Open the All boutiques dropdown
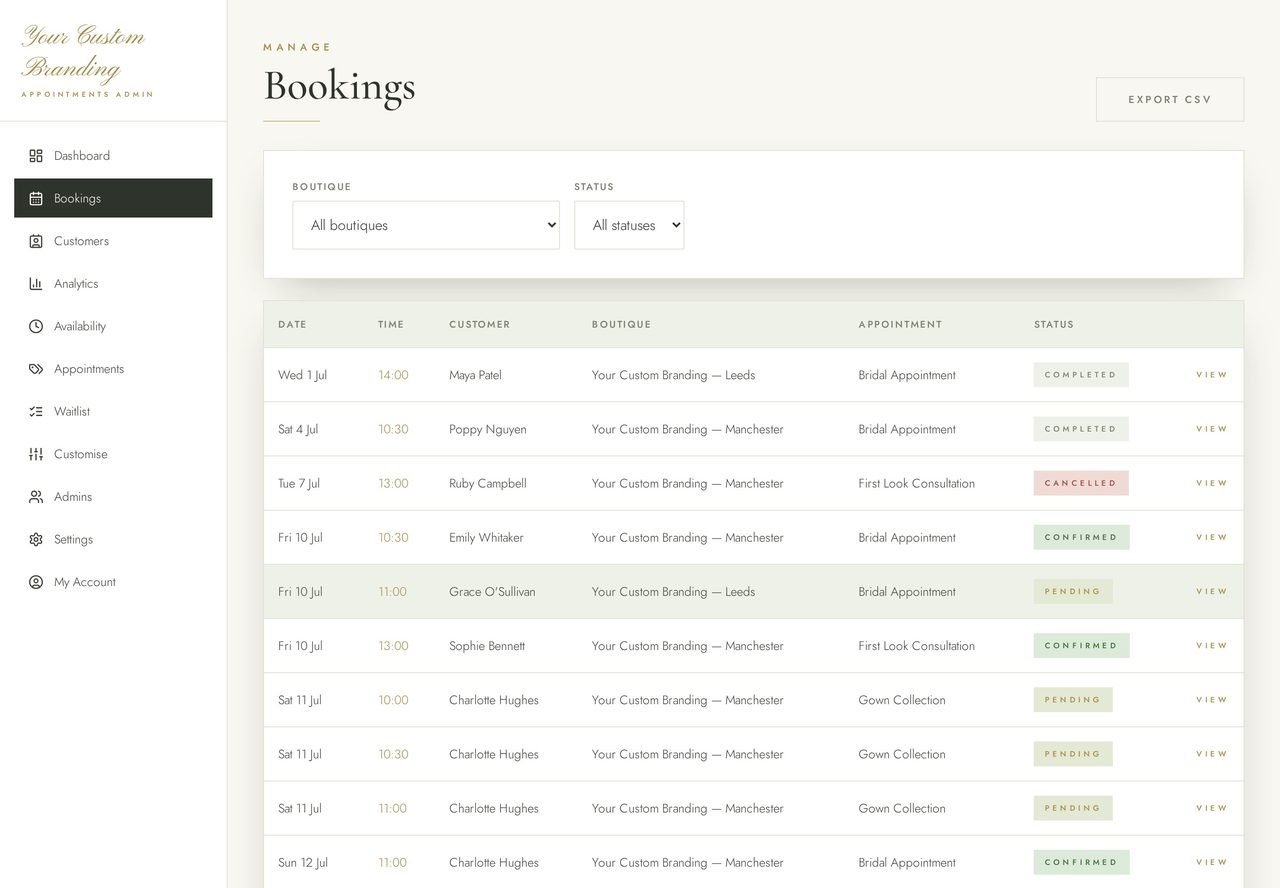Viewport: 1280px width, 888px height. 426,225
